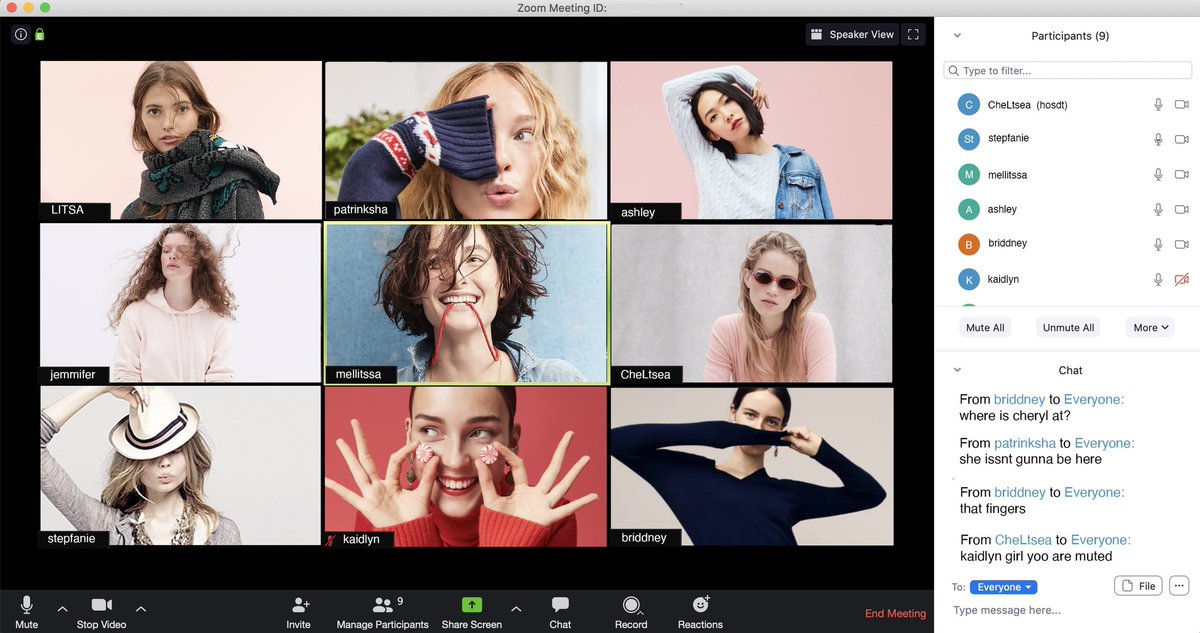Viewport: 1200px width, 633px height.
Task: Open Reactions menu
Action: click(700, 612)
